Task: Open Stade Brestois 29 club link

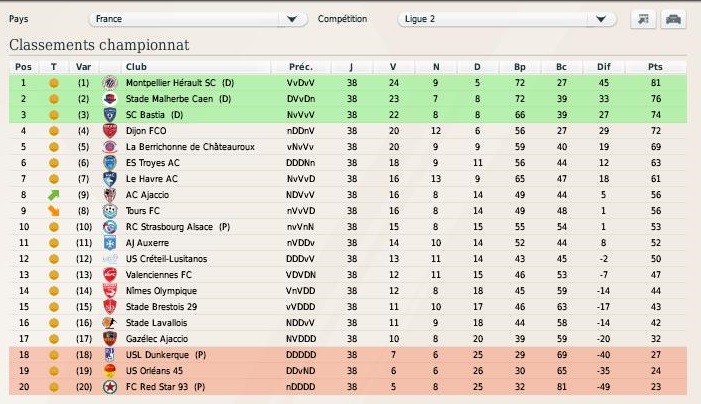Action: pos(161,307)
